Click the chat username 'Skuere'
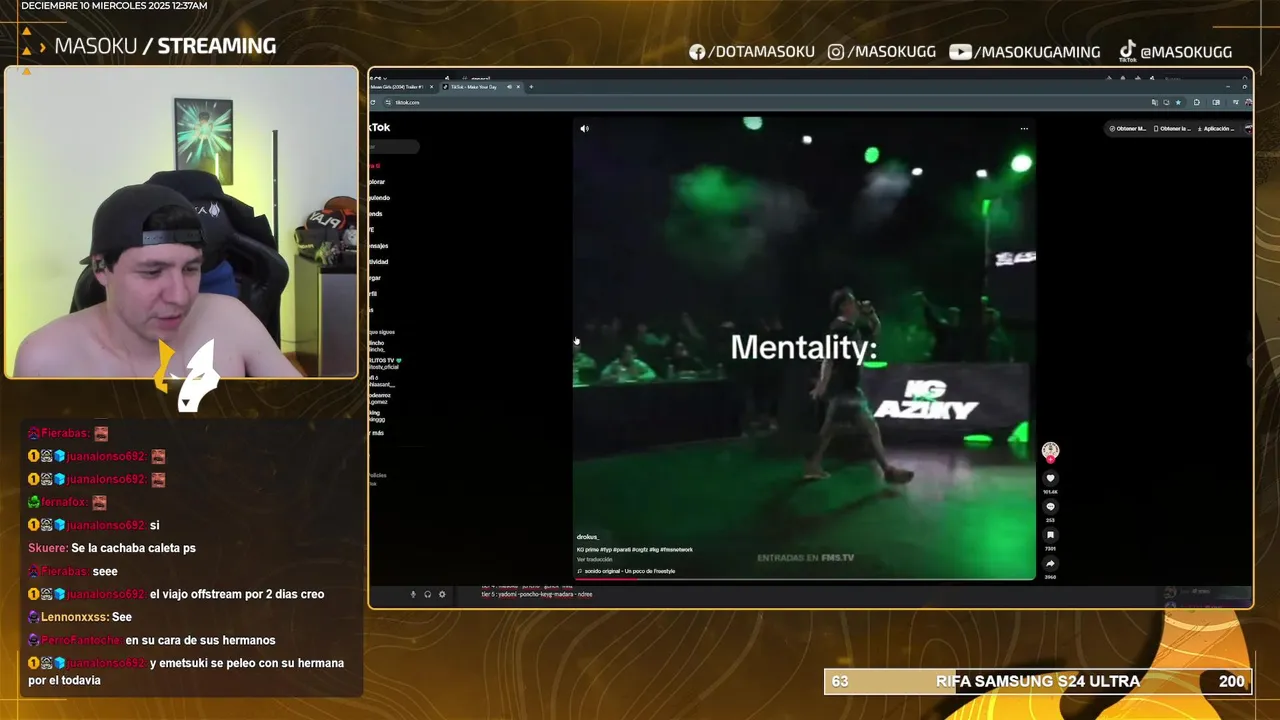 point(48,548)
